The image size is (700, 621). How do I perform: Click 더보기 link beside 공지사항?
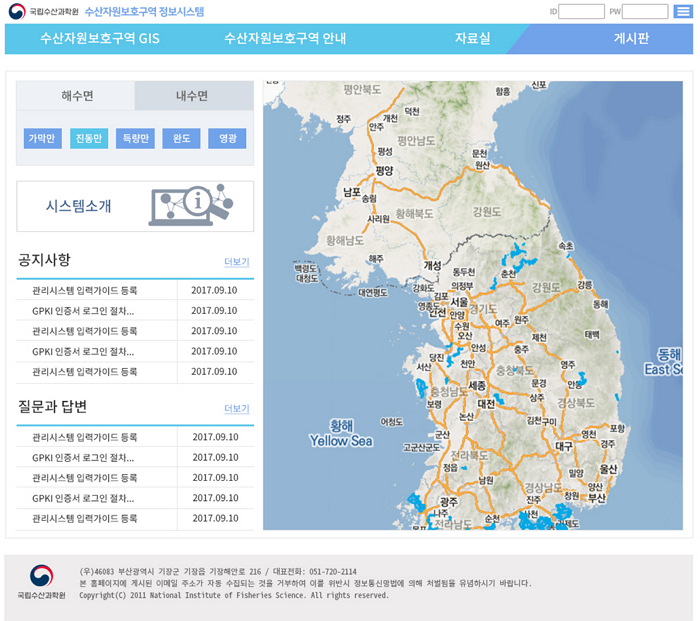point(236,262)
